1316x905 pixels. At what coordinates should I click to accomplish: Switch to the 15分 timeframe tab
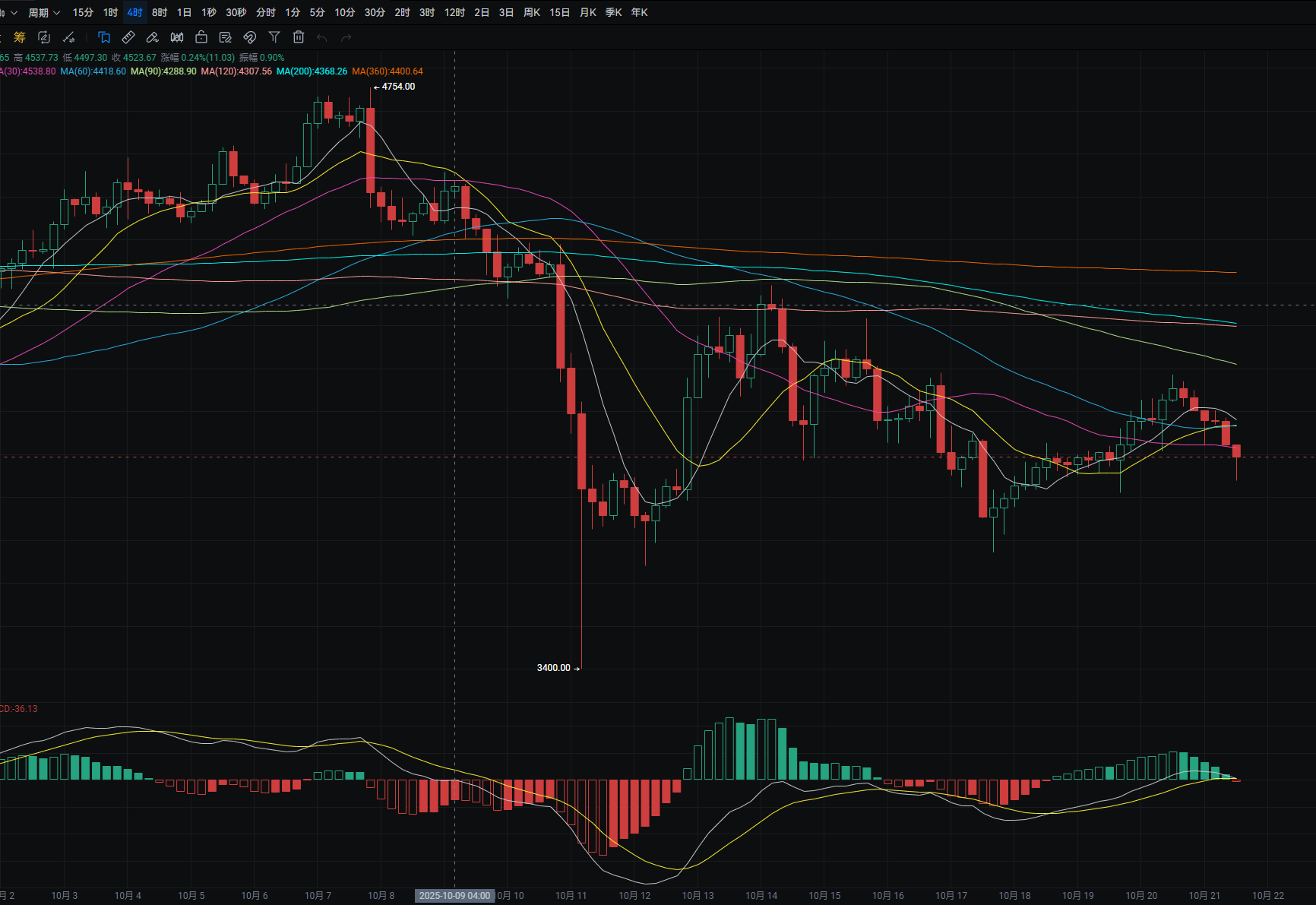click(x=83, y=12)
